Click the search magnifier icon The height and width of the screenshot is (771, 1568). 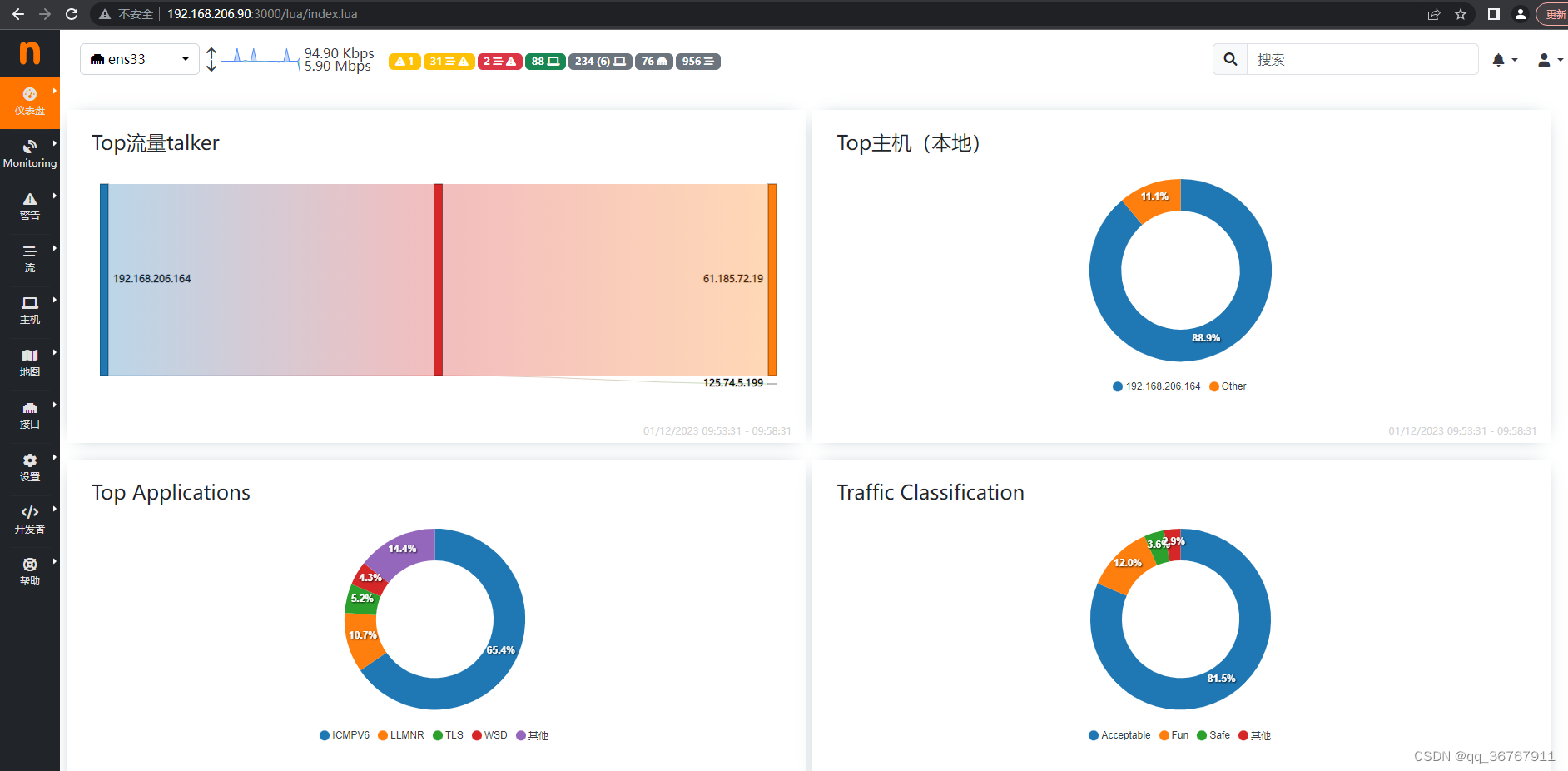[1230, 59]
